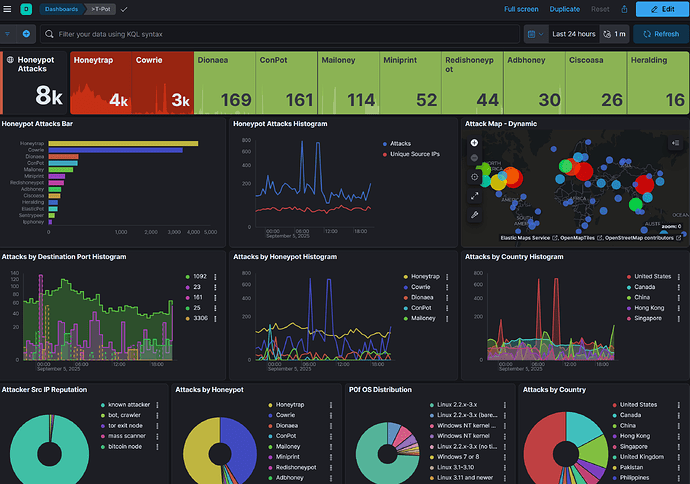Open the map tools wrench icon

coord(474,214)
